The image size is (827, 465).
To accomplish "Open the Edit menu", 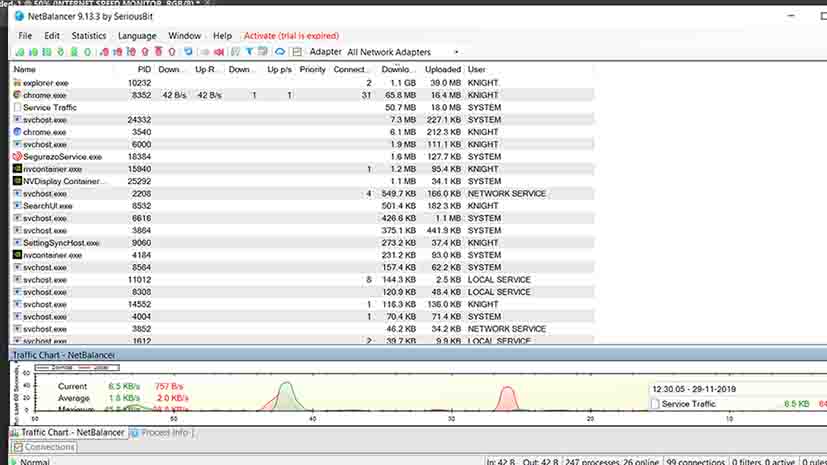I will (52, 36).
